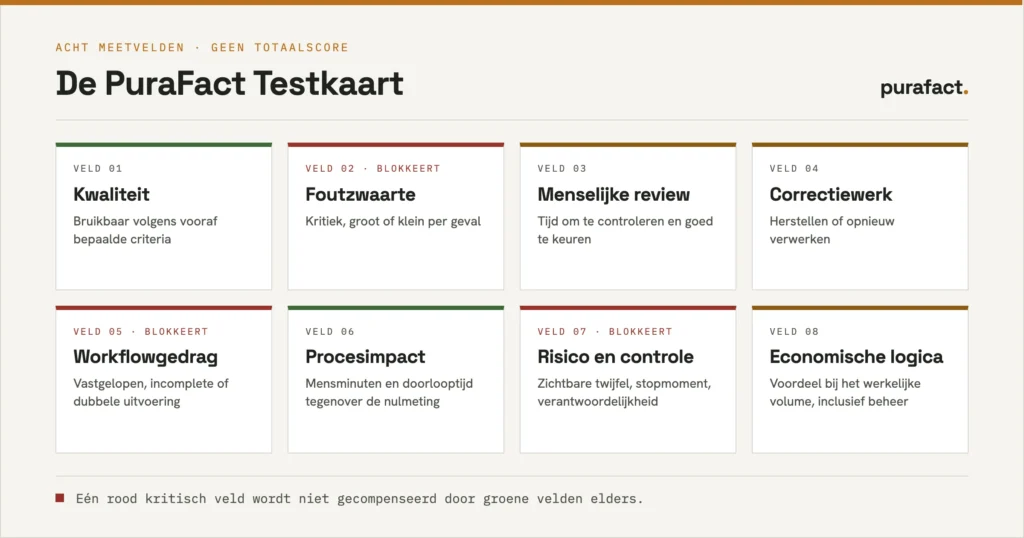This screenshot has width=1024, height=538.
Task: Click 'Zichtbare twijfel, stopmoment, verantwoordelijkheid' text
Action: 624,392
